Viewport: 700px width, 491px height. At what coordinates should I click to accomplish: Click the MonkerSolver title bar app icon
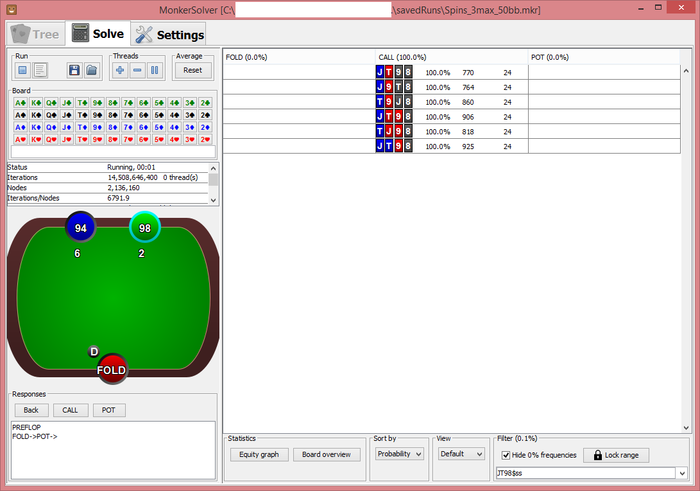click(12, 9)
